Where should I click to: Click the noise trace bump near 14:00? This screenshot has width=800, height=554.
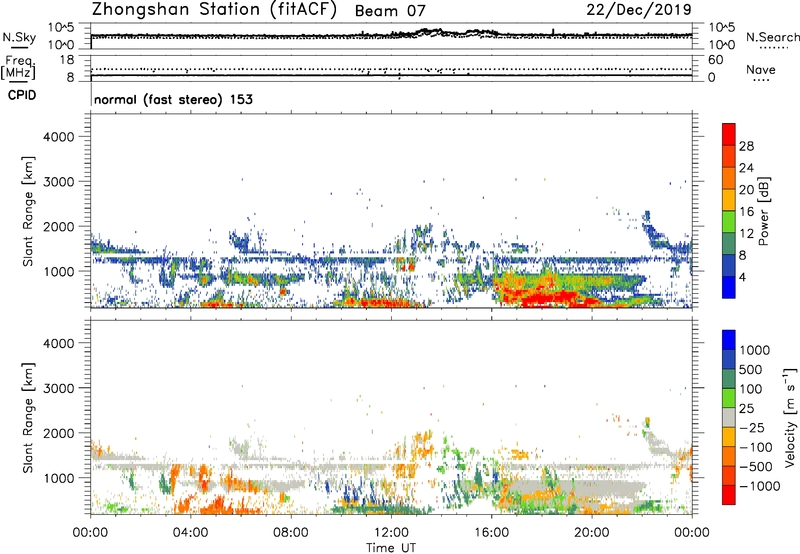click(431, 32)
